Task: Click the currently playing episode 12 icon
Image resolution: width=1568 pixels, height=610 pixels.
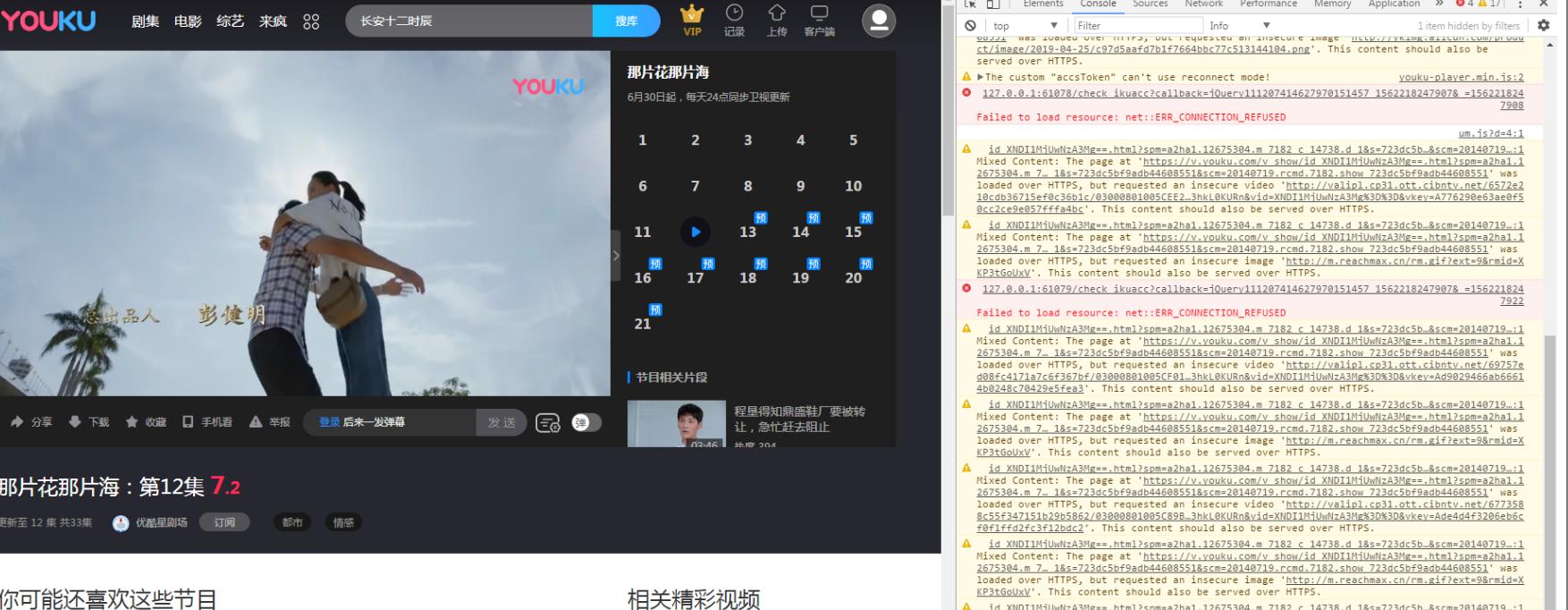Action: 695,232
